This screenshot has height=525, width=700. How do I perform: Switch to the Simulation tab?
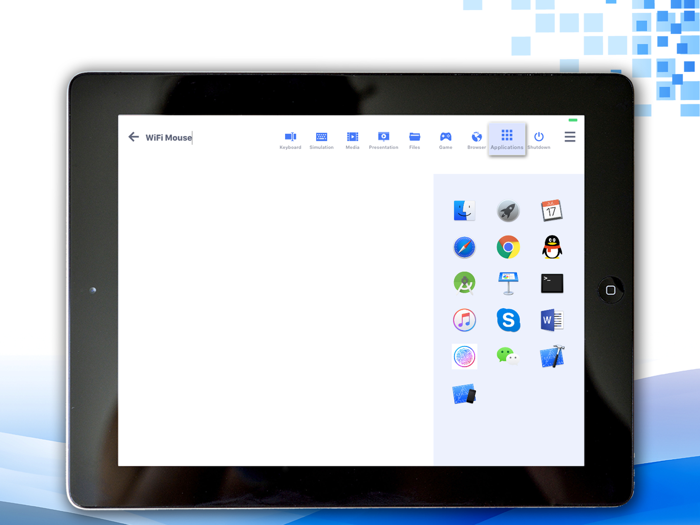(x=321, y=140)
